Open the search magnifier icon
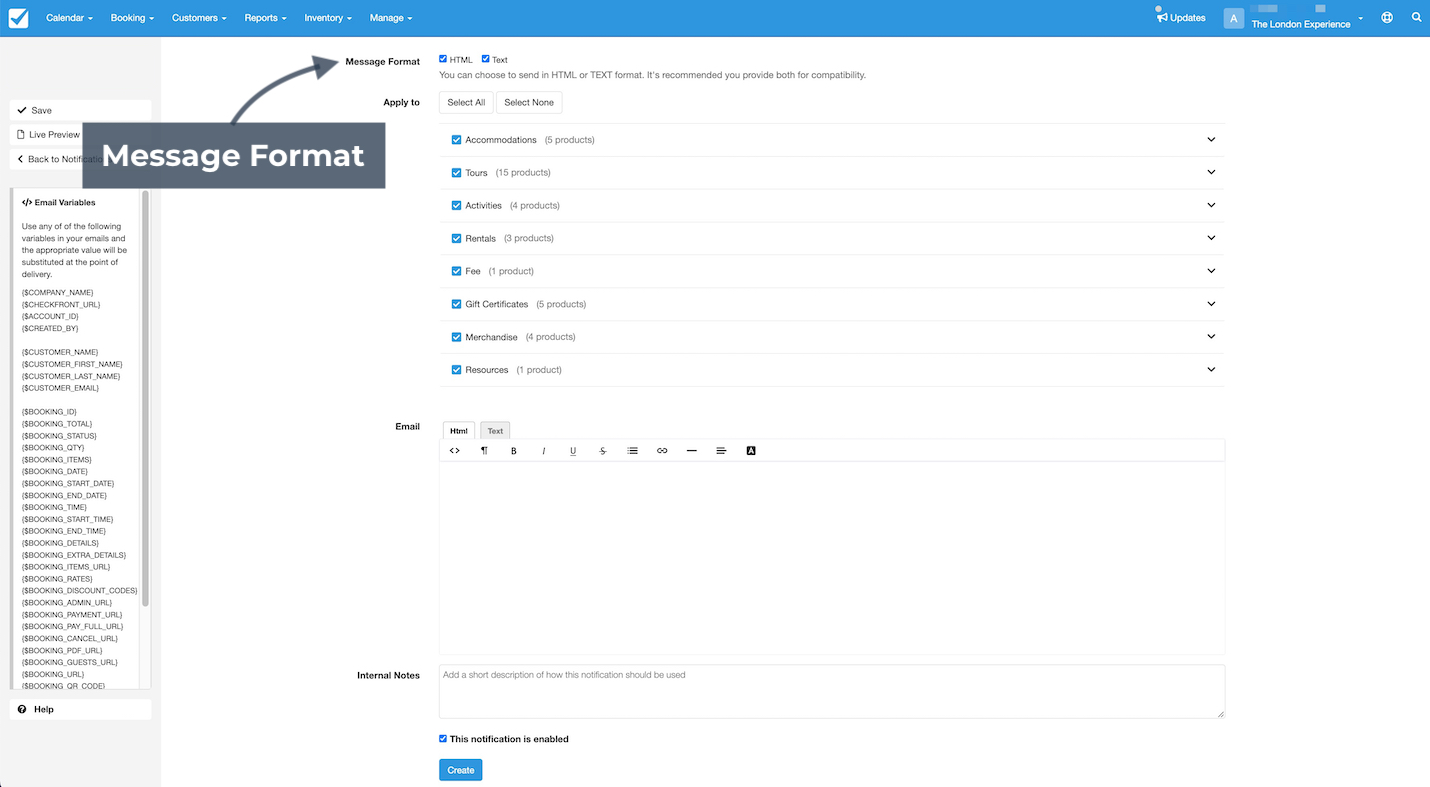1430x787 pixels. [1416, 17]
